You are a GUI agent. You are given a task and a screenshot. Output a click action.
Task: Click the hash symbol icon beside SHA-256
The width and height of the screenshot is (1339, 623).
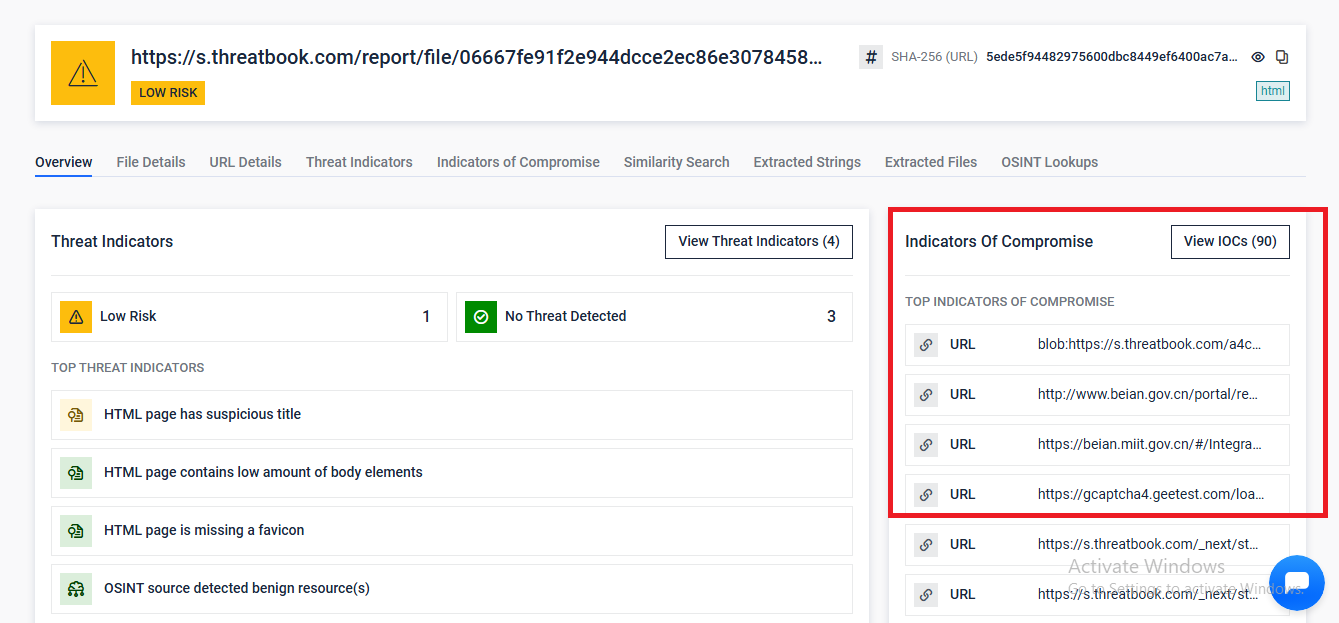tap(870, 57)
